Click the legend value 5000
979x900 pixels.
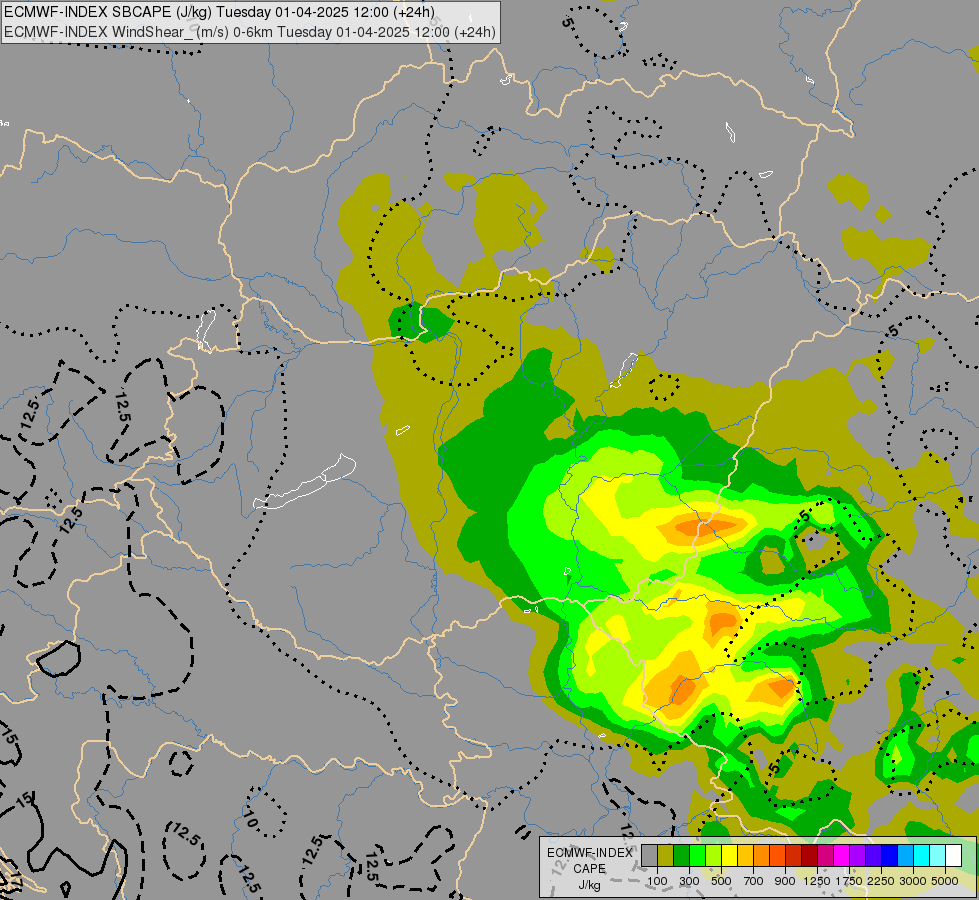coord(945,881)
